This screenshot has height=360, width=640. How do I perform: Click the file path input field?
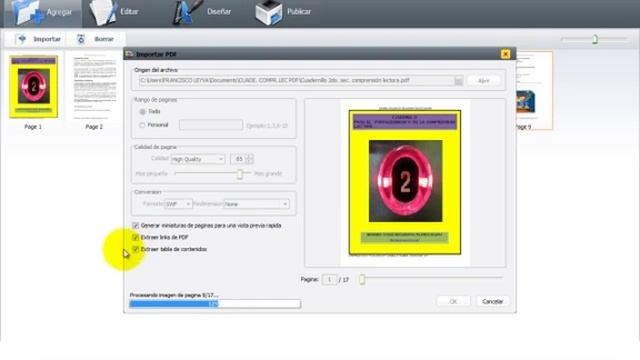coord(296,81)
